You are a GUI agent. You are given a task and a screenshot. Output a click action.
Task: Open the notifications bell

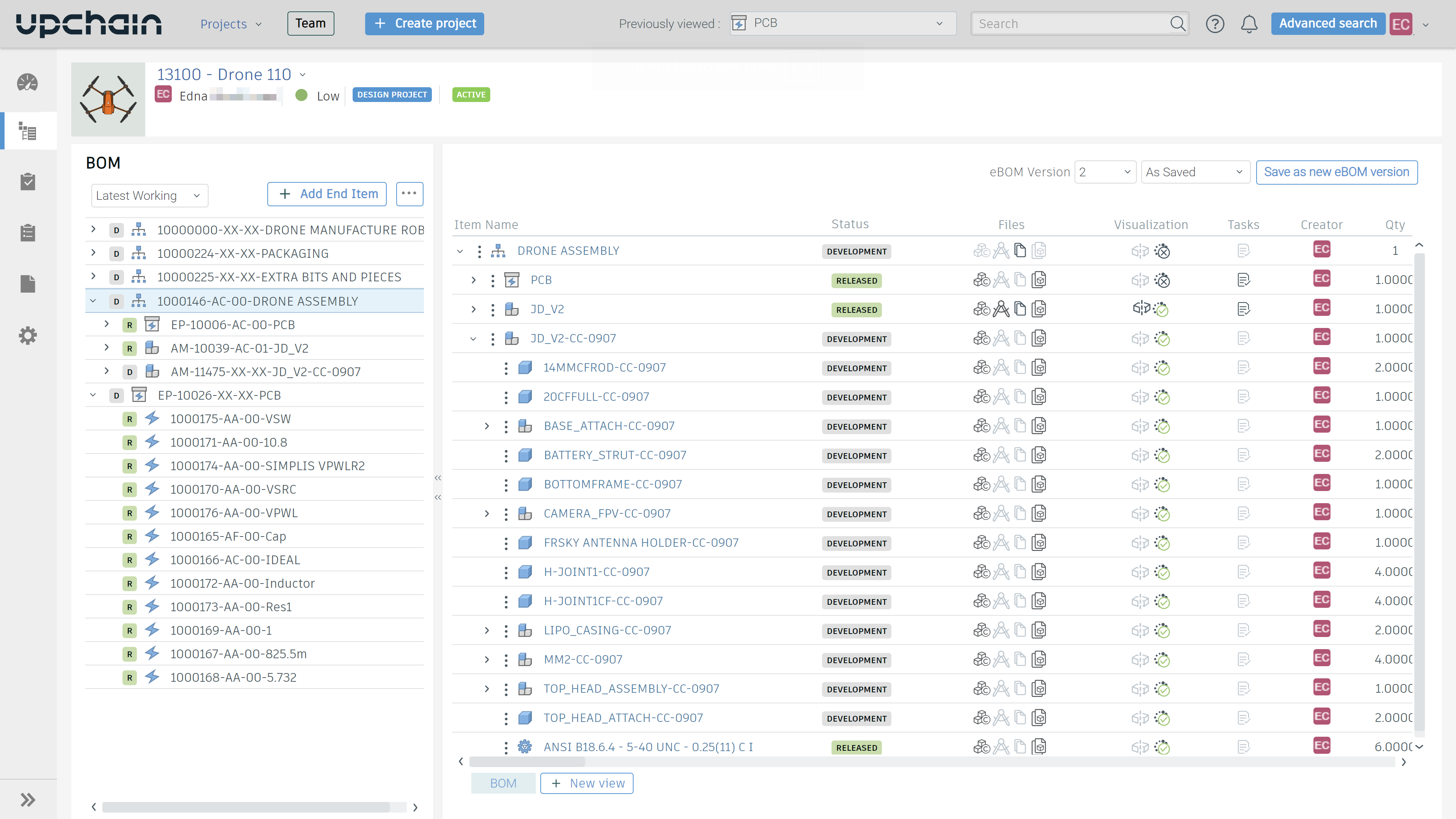[1249, 24]
